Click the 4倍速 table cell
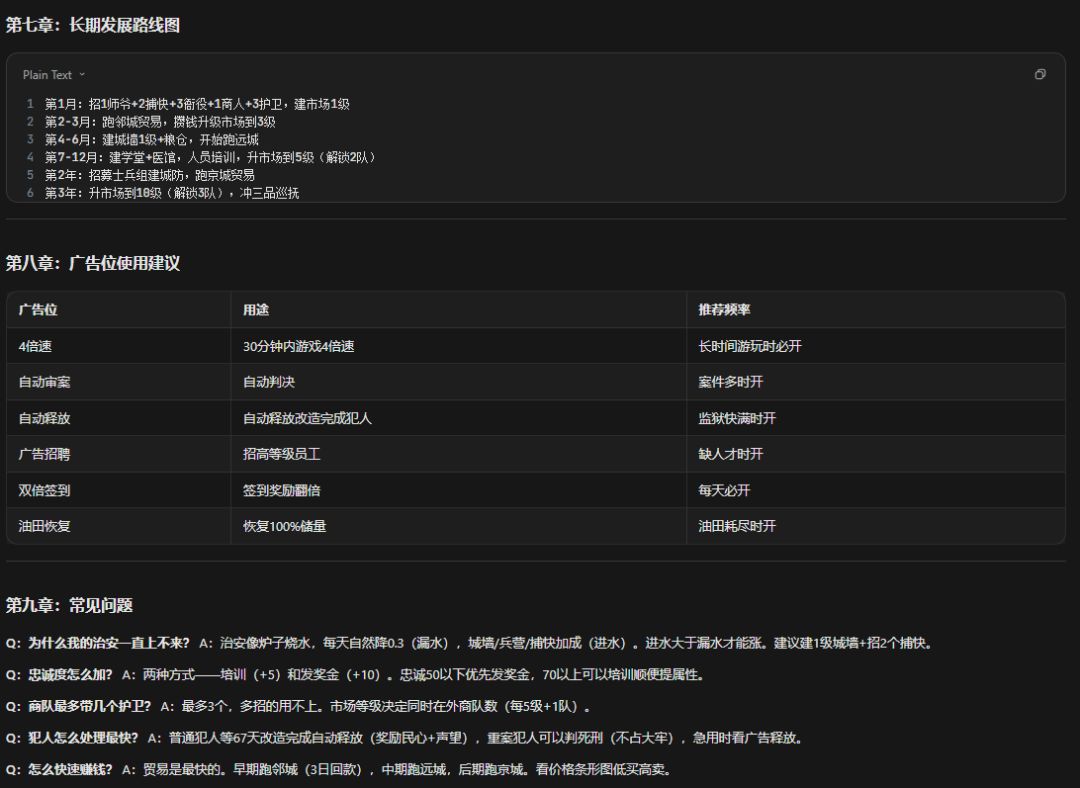 (118, 346)
